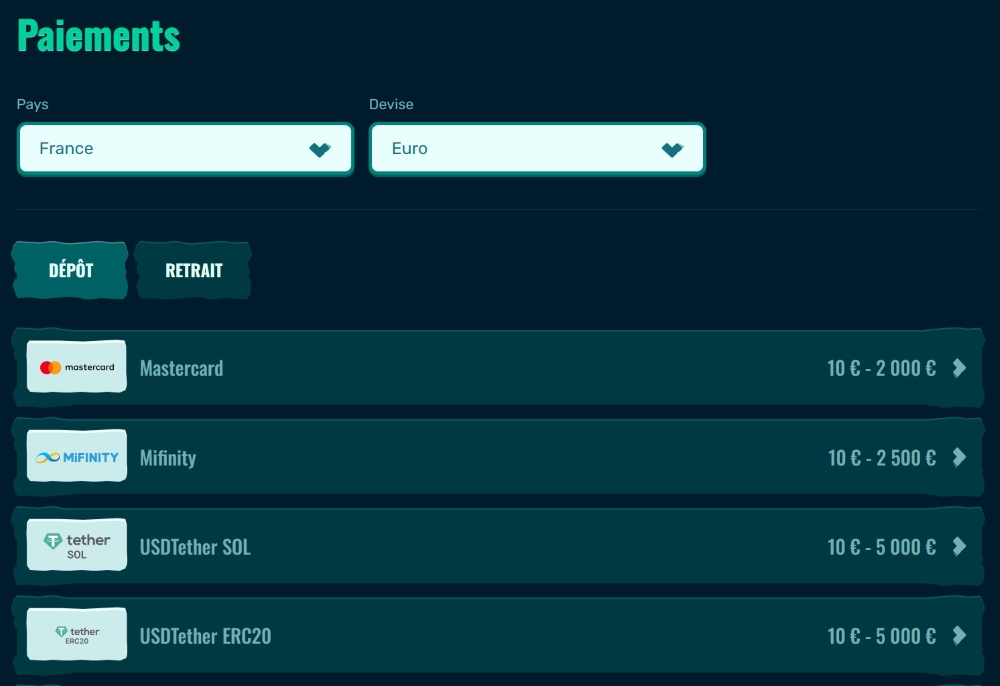Expand USDTether ERC20 row chevron

point(959,636)
